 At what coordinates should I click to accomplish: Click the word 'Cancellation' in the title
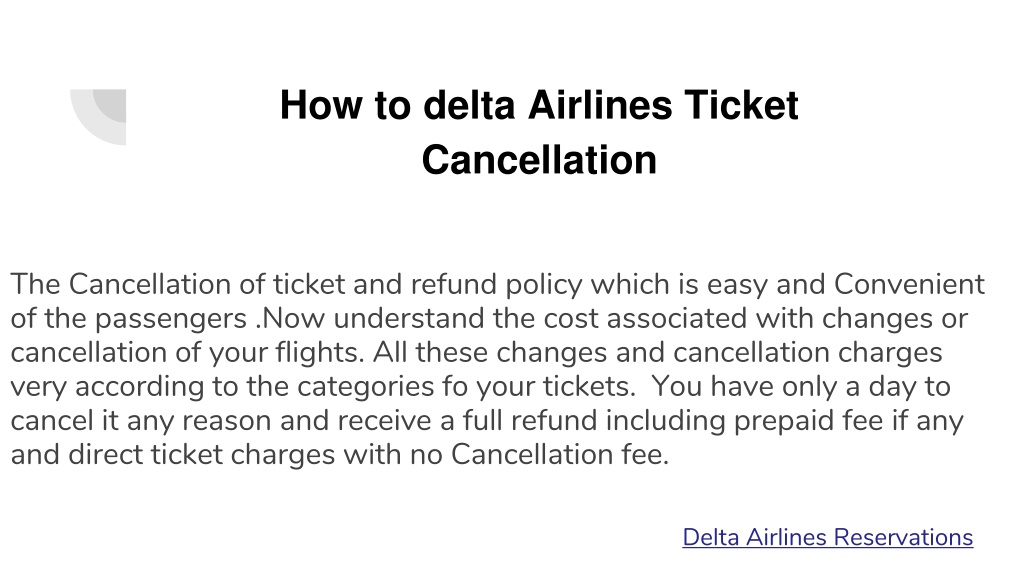point(539,160)
